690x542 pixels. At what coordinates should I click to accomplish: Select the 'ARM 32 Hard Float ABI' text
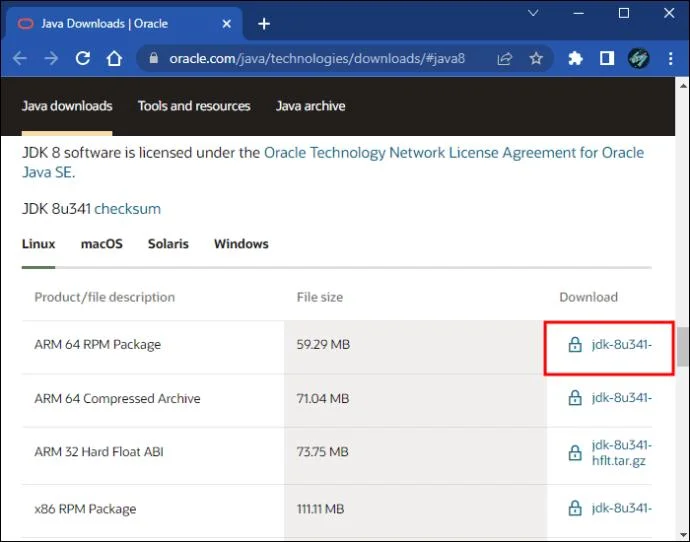(x=99, y=452)
